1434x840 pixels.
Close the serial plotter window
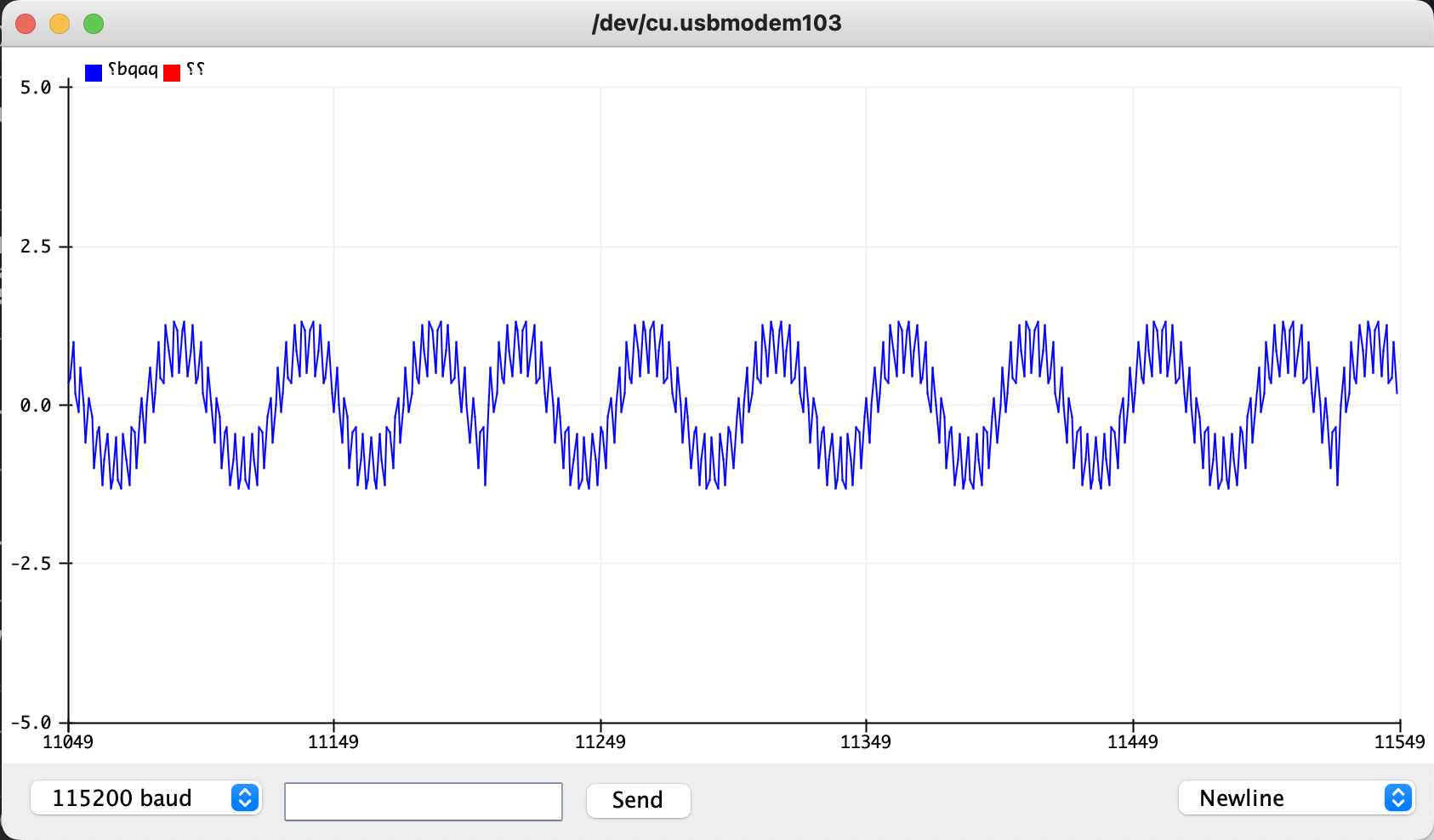pyautogui.click(x=26, y=24)
